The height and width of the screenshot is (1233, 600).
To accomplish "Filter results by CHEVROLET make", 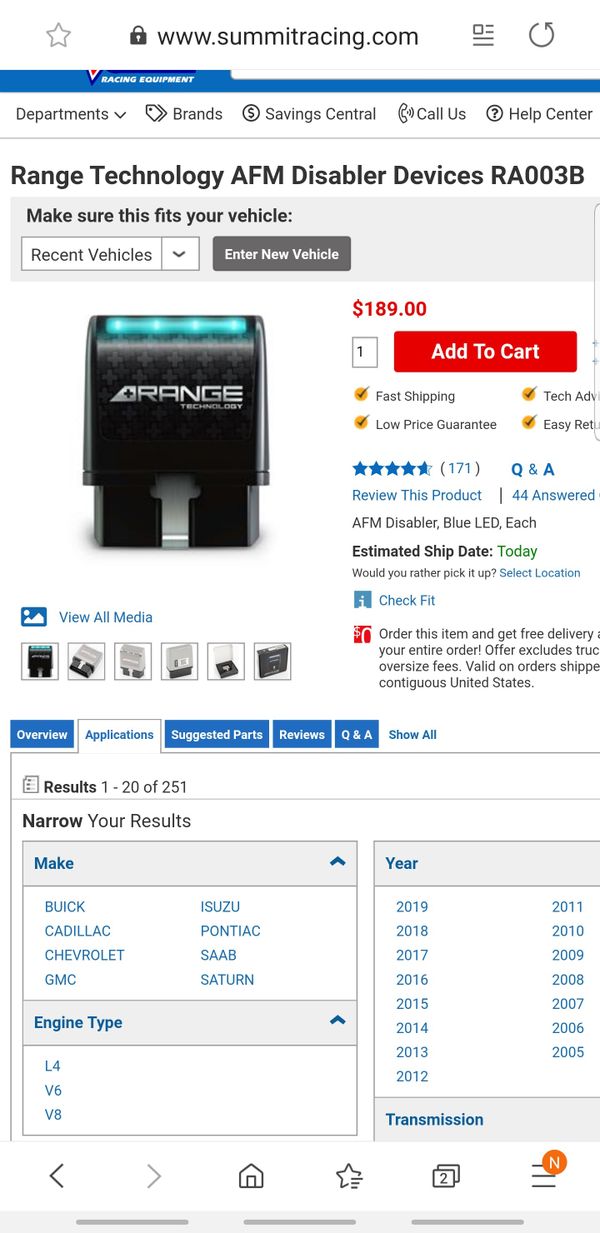I will (x=84, y=955).
